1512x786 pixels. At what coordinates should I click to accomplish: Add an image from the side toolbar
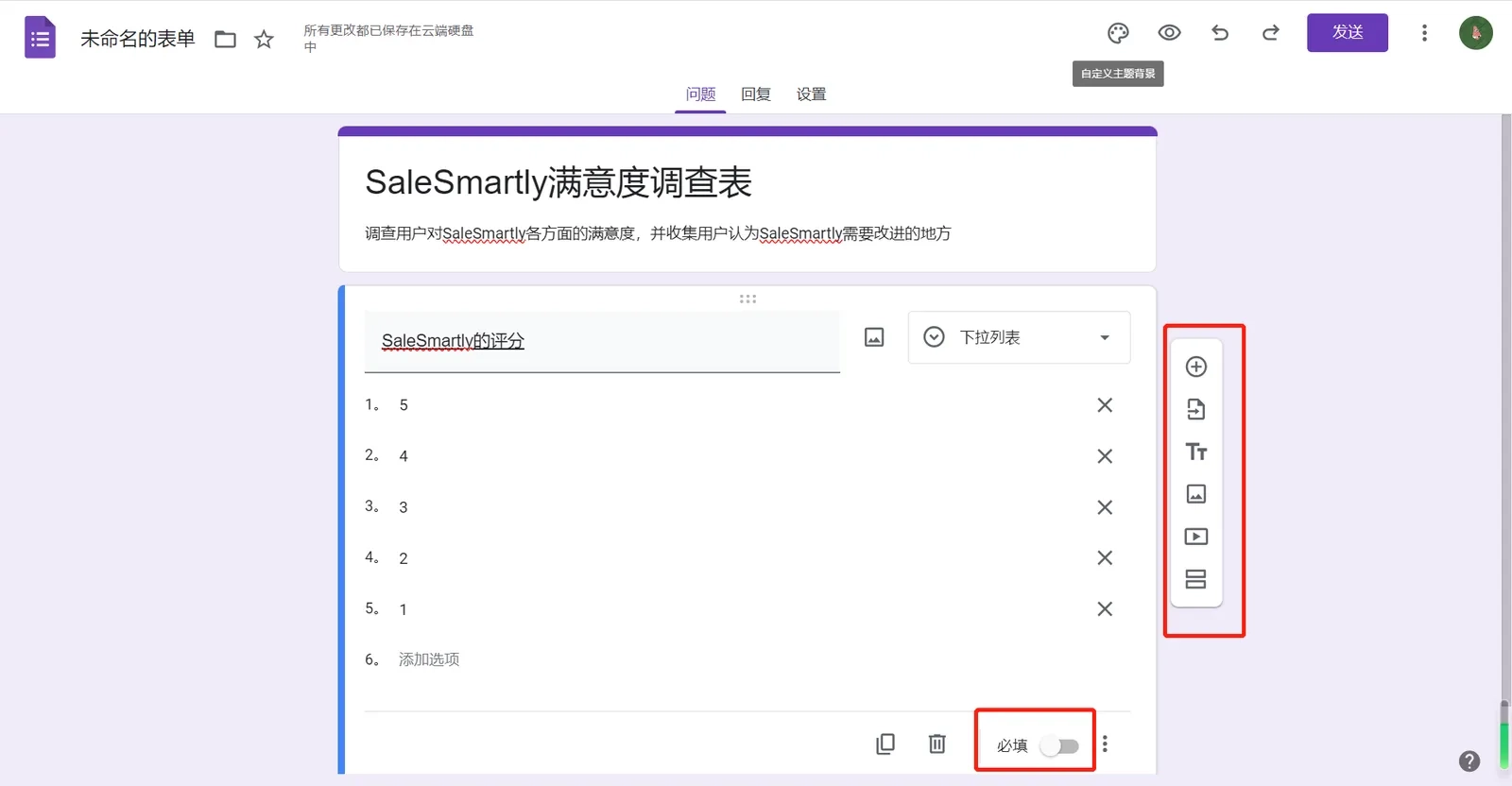click(1196, 494)
